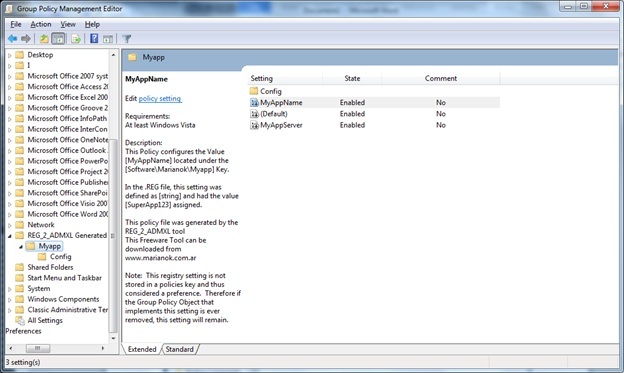Click the tree scroll left arrow

[x=10, y=348]
